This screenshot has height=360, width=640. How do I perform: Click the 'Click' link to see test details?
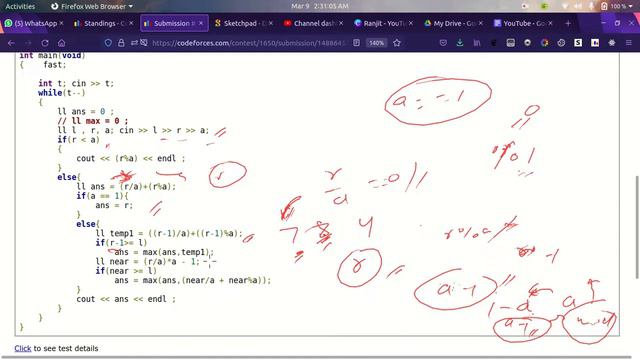(22, 348)
